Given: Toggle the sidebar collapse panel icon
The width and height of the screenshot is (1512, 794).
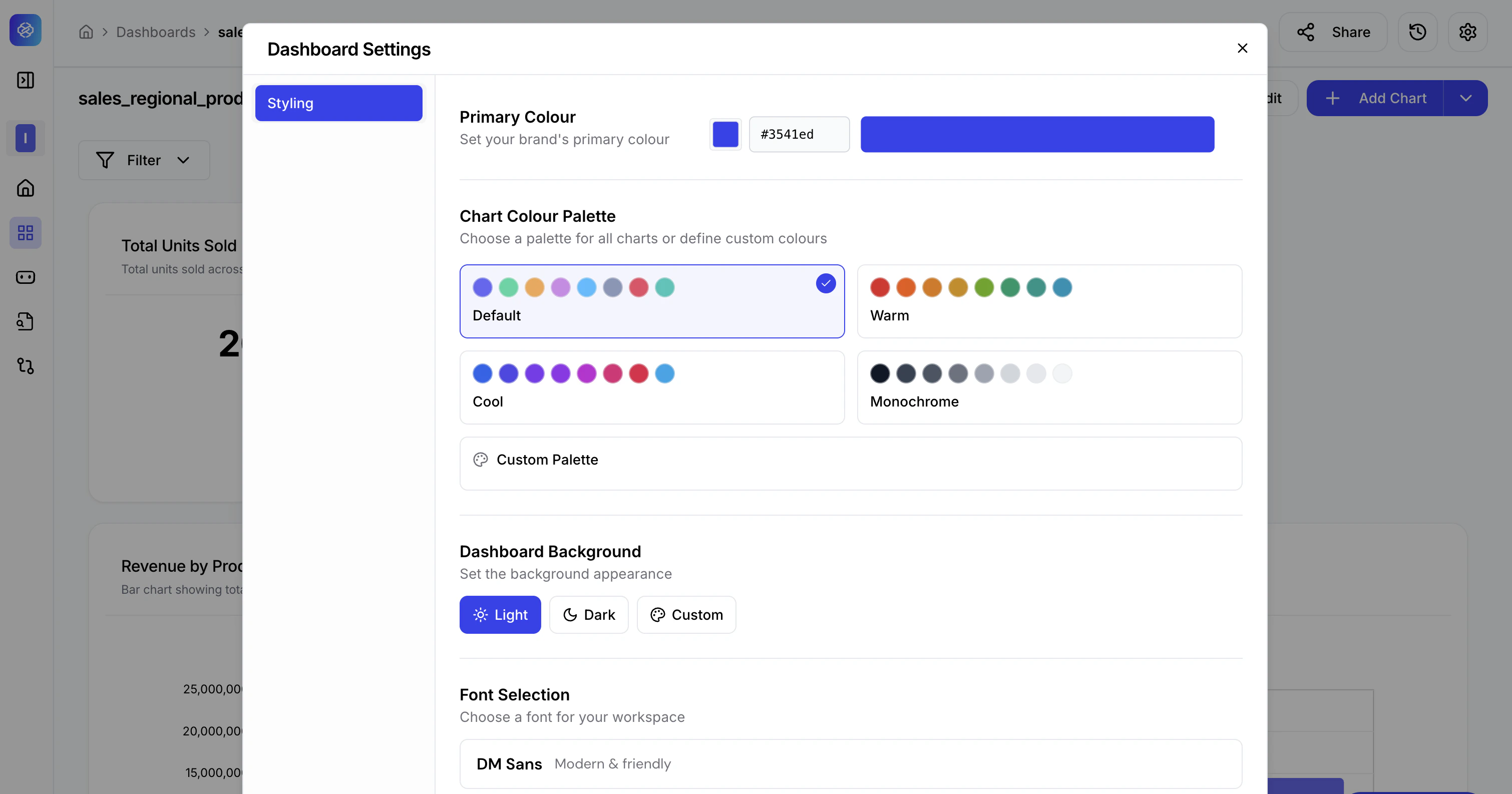Looking at the screenshot, I should click(25, 81).
